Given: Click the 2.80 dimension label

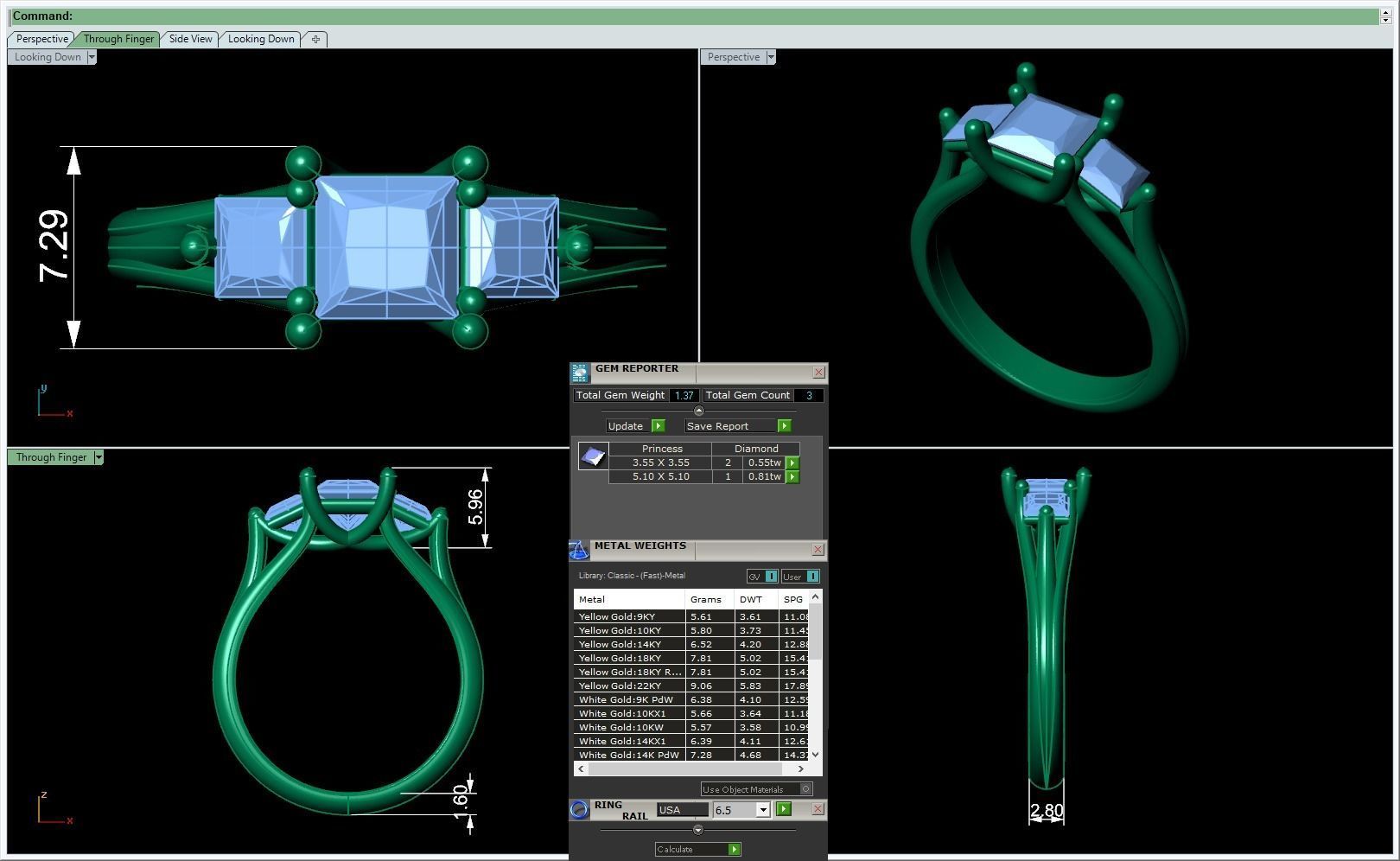Looking at the screenshot, I should point(1047,810).
